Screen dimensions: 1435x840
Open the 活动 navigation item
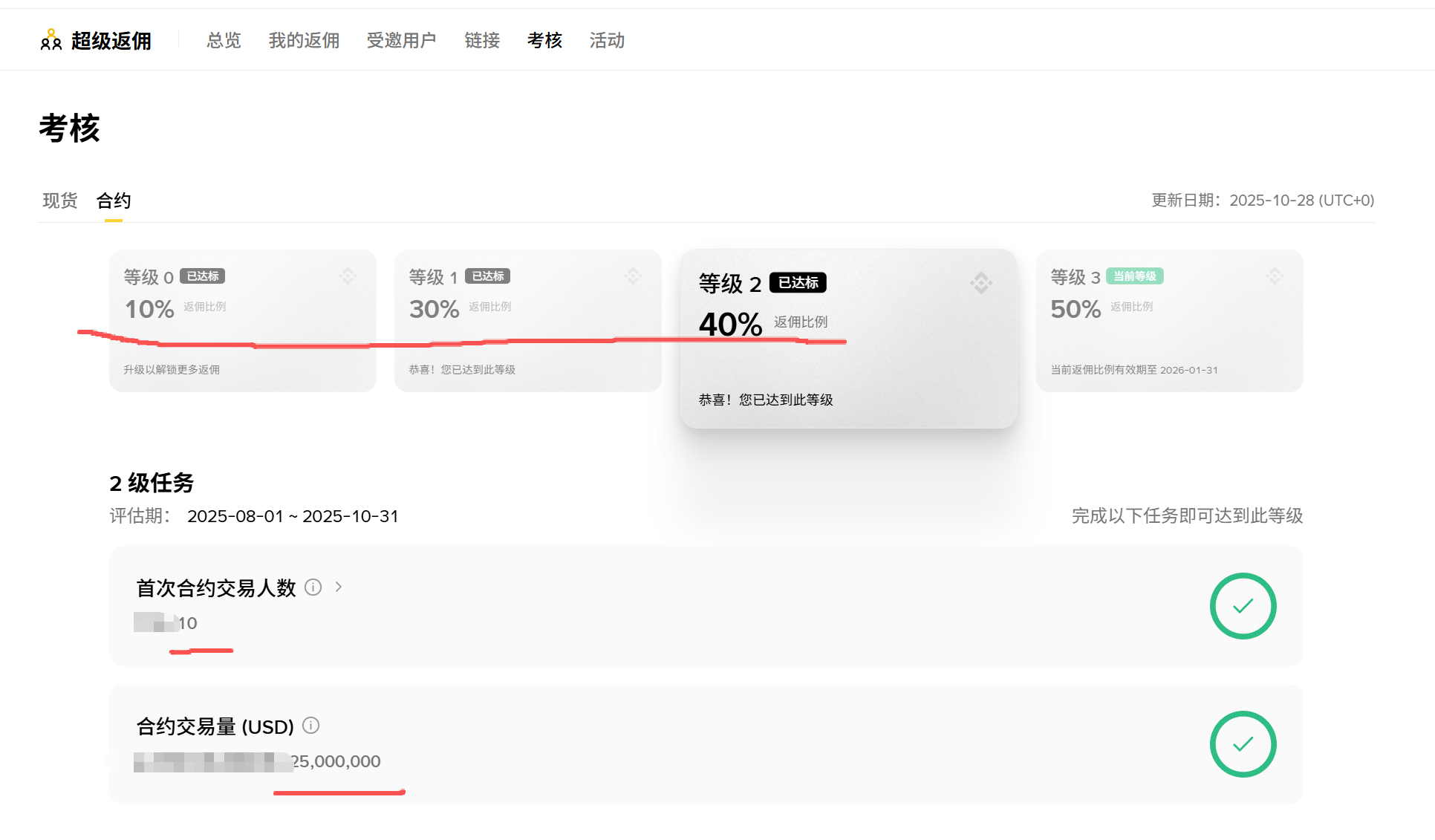[x=606, y=41]
